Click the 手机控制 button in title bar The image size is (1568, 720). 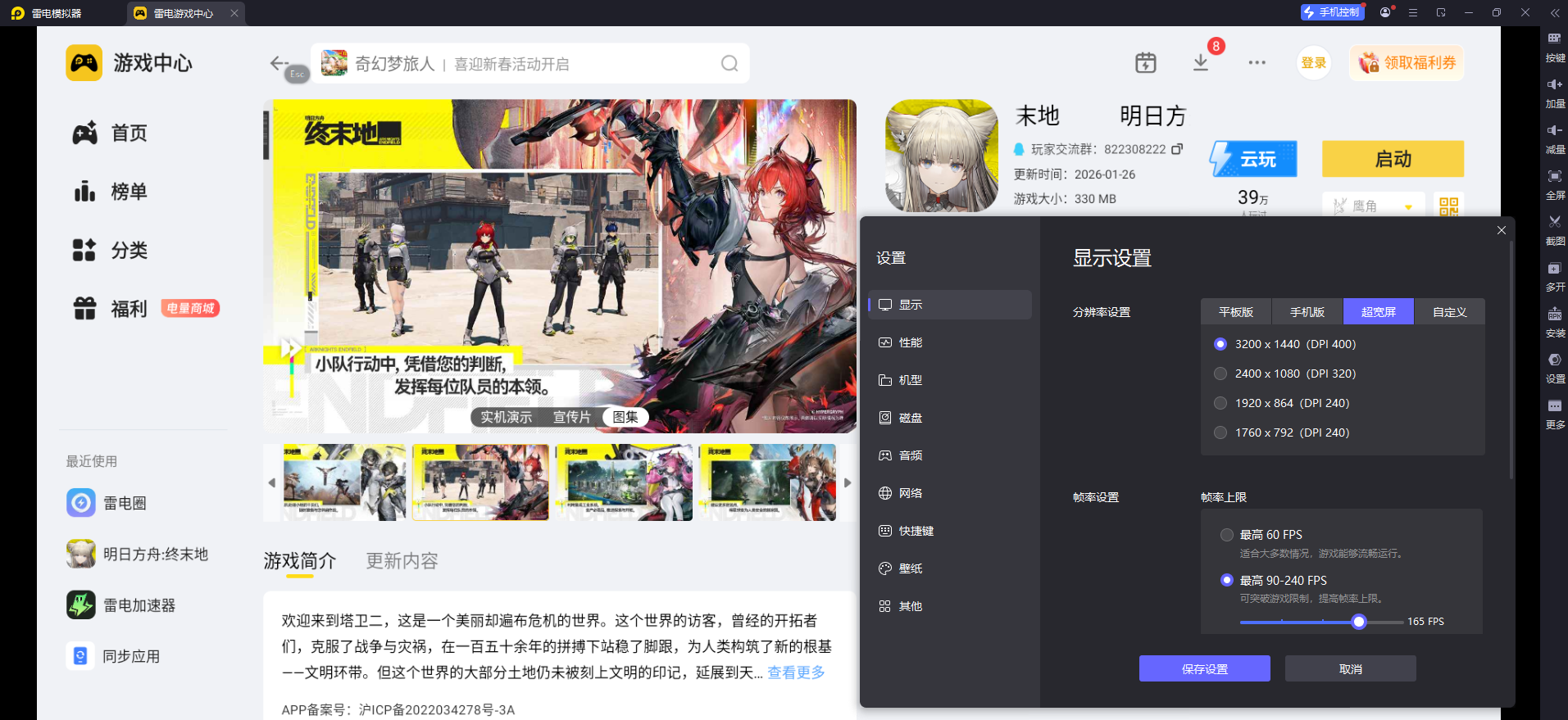point(1332,12)
